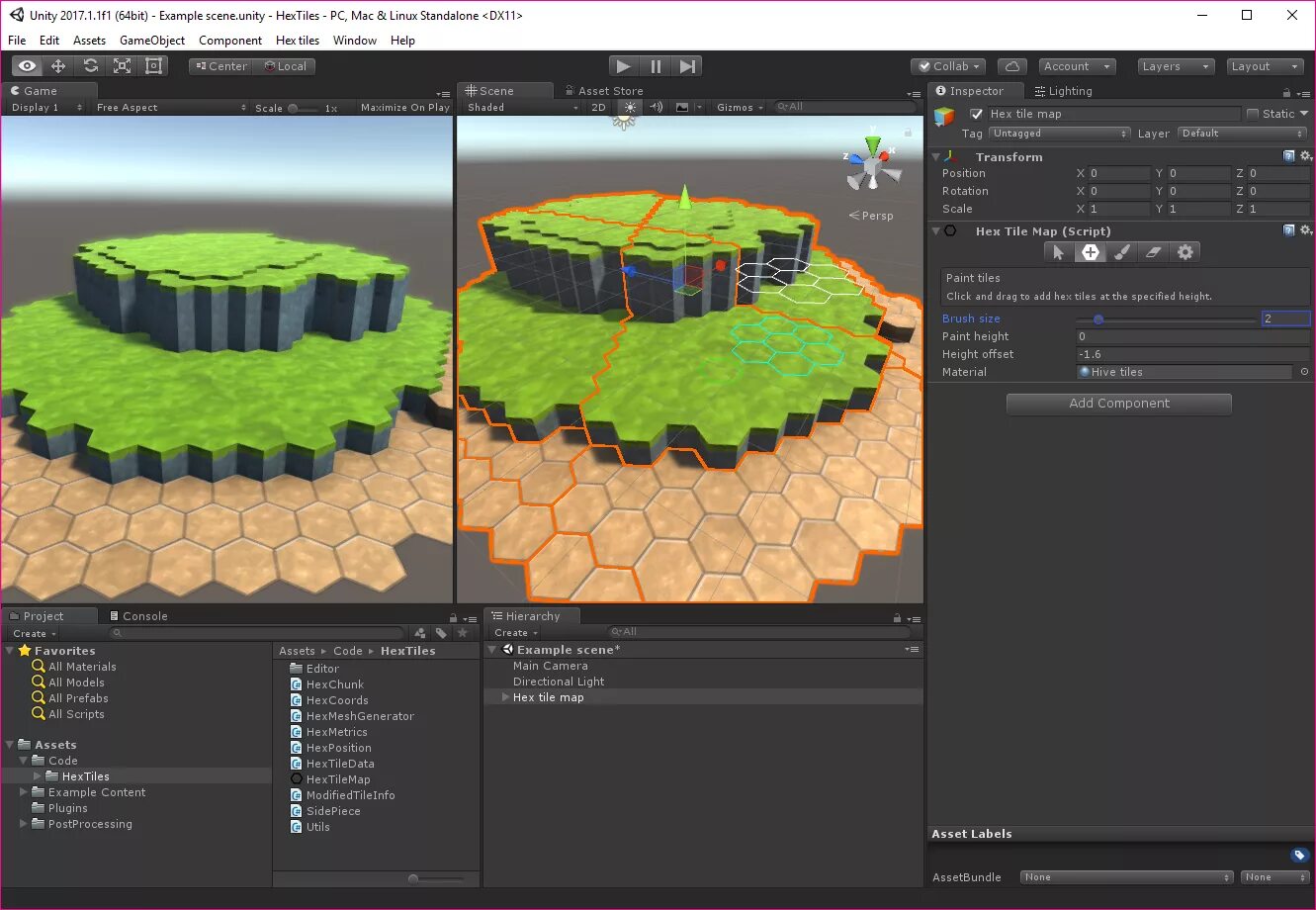
Task: Open the Layout dropdown
Action: point(1267,66)
